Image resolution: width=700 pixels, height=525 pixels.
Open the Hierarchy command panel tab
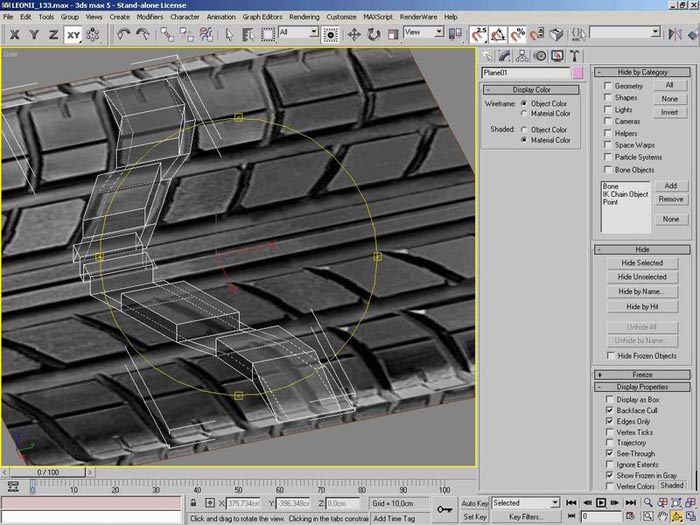[x=523, y=56]
